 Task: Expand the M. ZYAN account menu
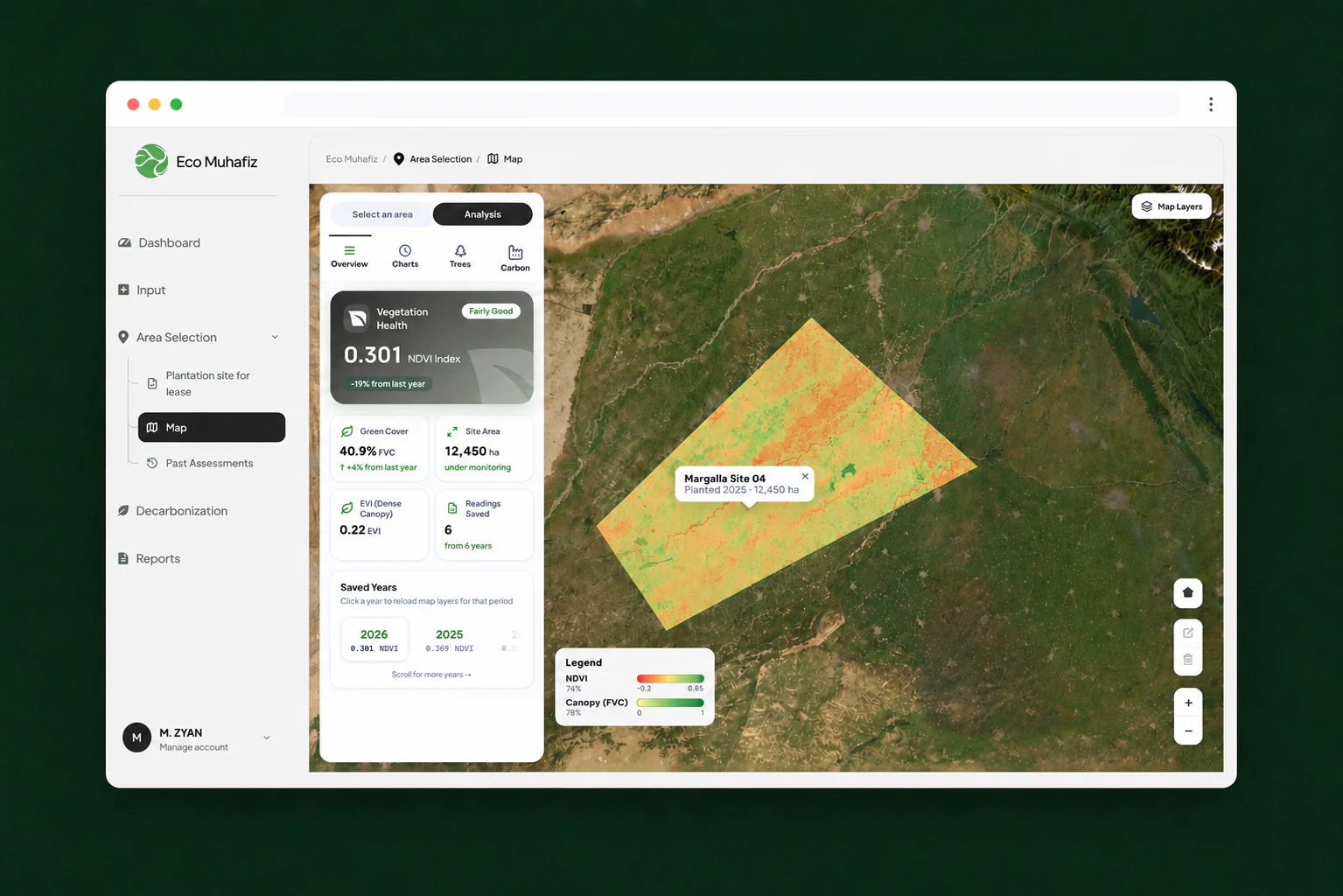pos(267,738)
